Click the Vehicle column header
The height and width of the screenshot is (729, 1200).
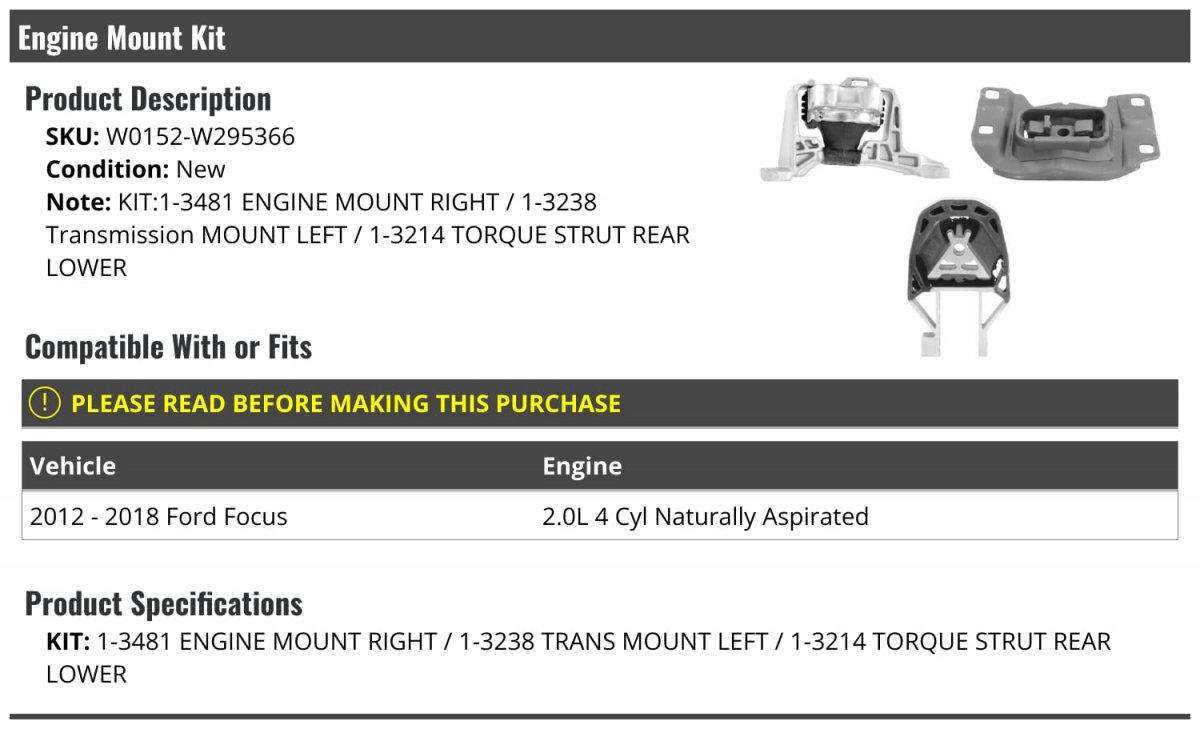[73, 466]
